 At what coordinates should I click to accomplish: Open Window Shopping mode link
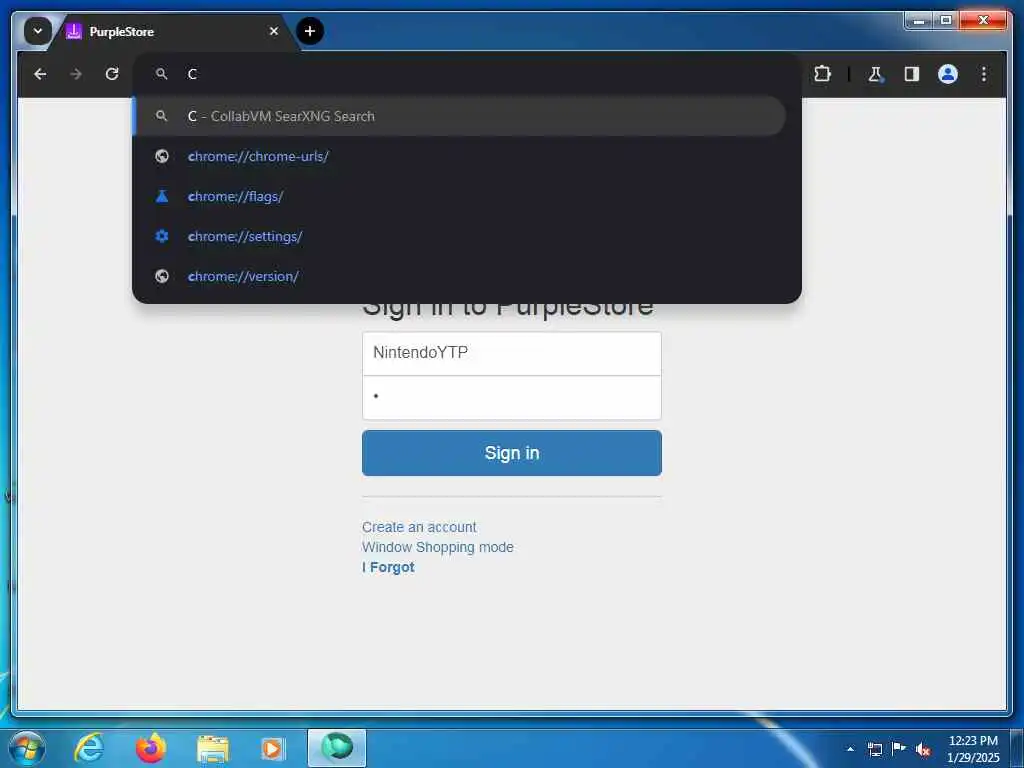438,547
